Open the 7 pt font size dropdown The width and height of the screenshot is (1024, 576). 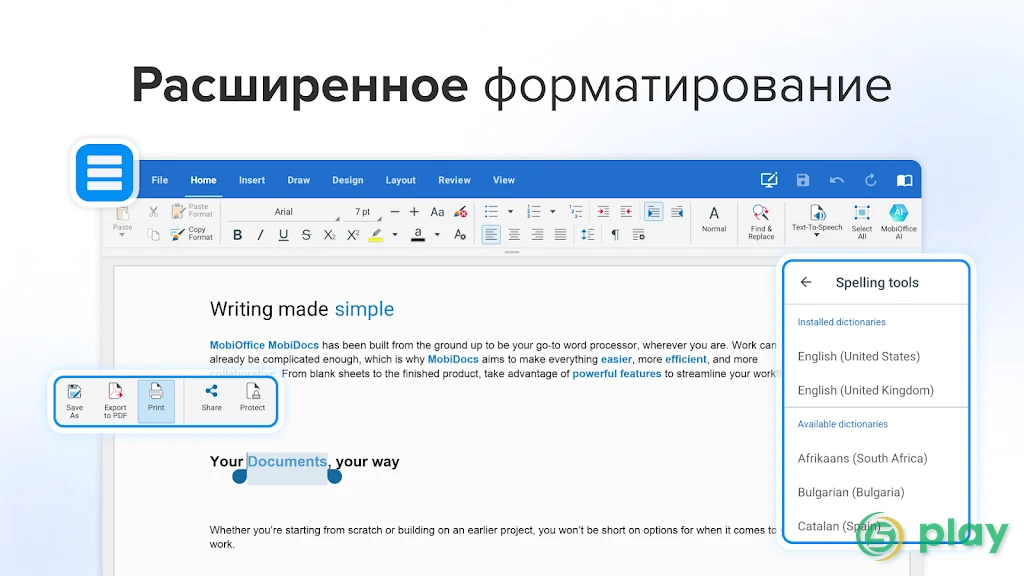[363, 212]
